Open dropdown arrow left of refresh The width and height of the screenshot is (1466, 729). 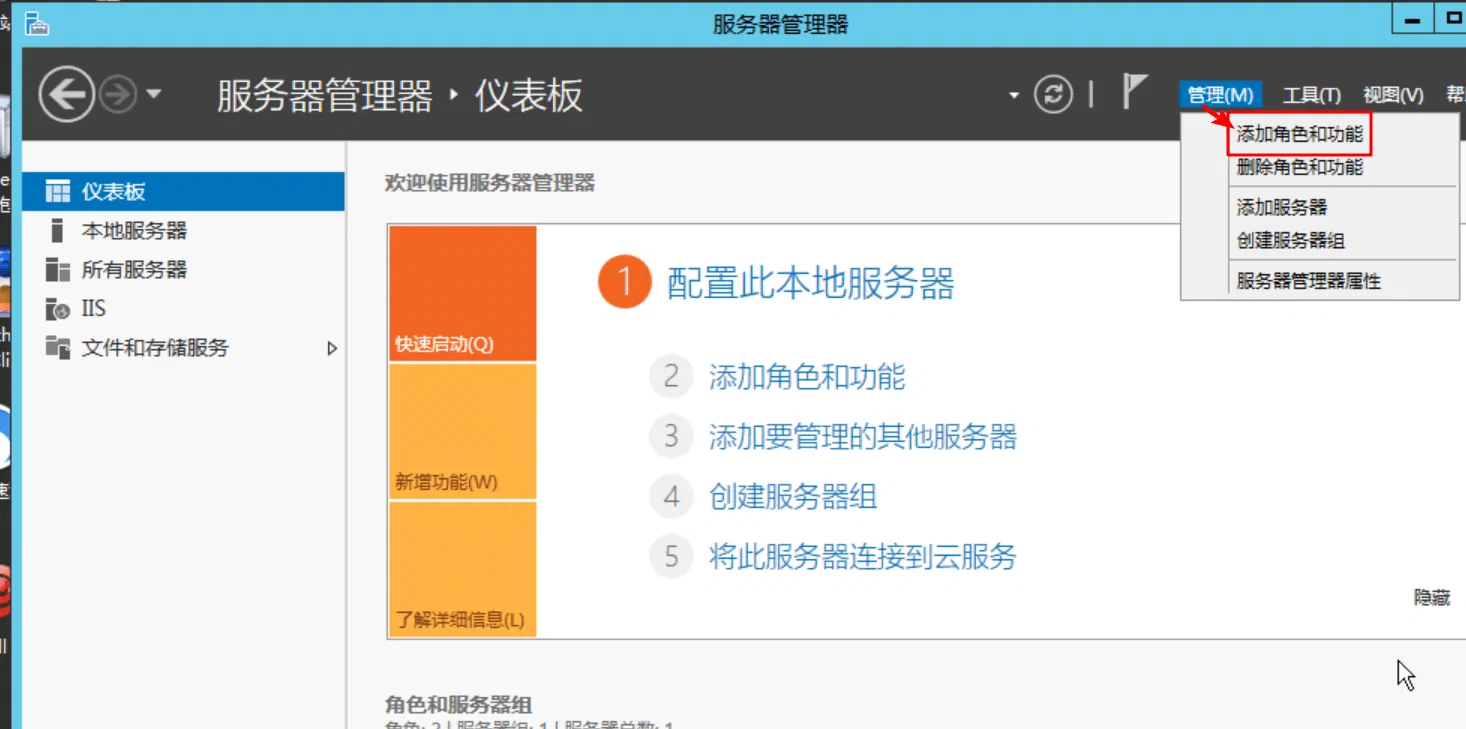click(x=1014, y=96)
